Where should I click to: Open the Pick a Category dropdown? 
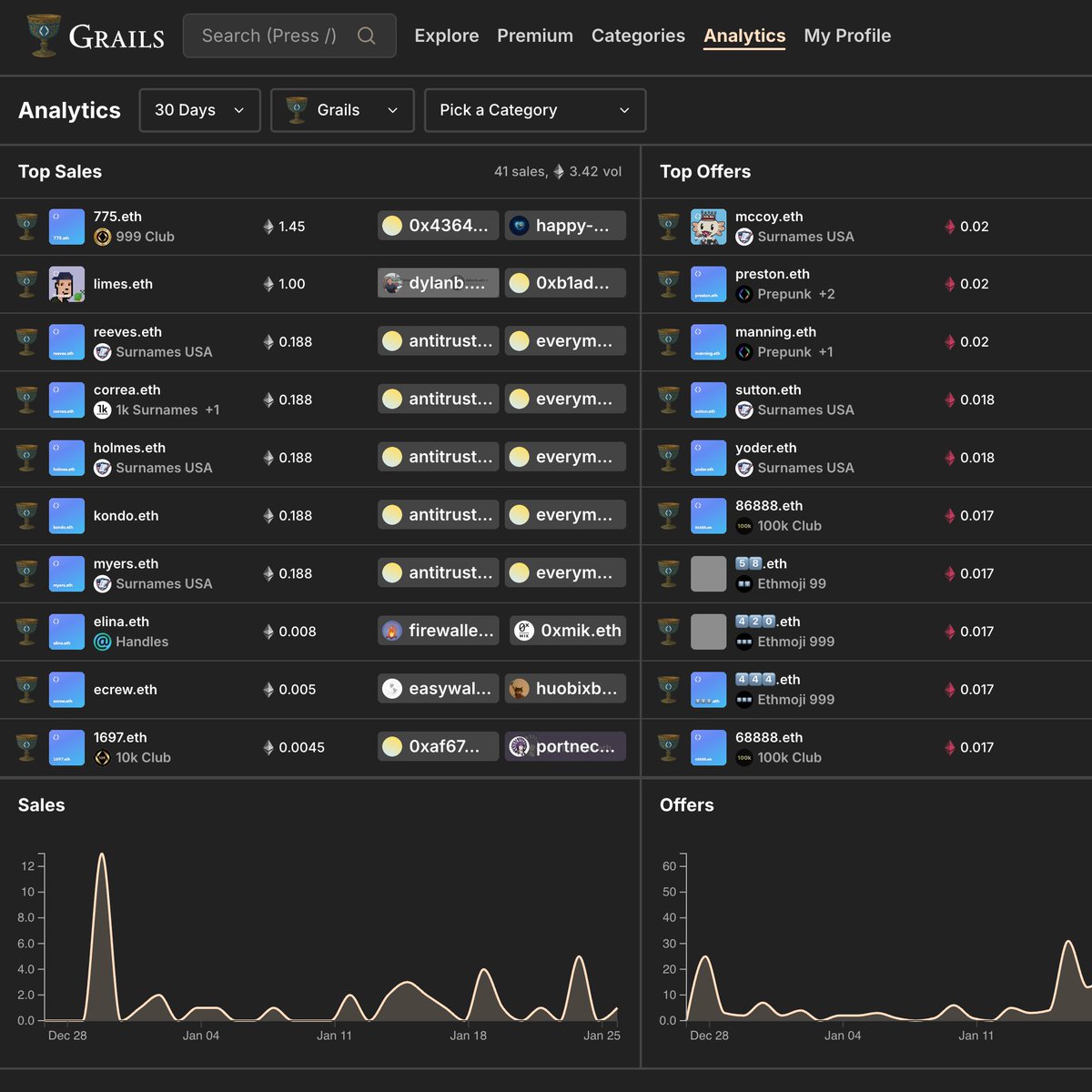[x=534, y=110]
